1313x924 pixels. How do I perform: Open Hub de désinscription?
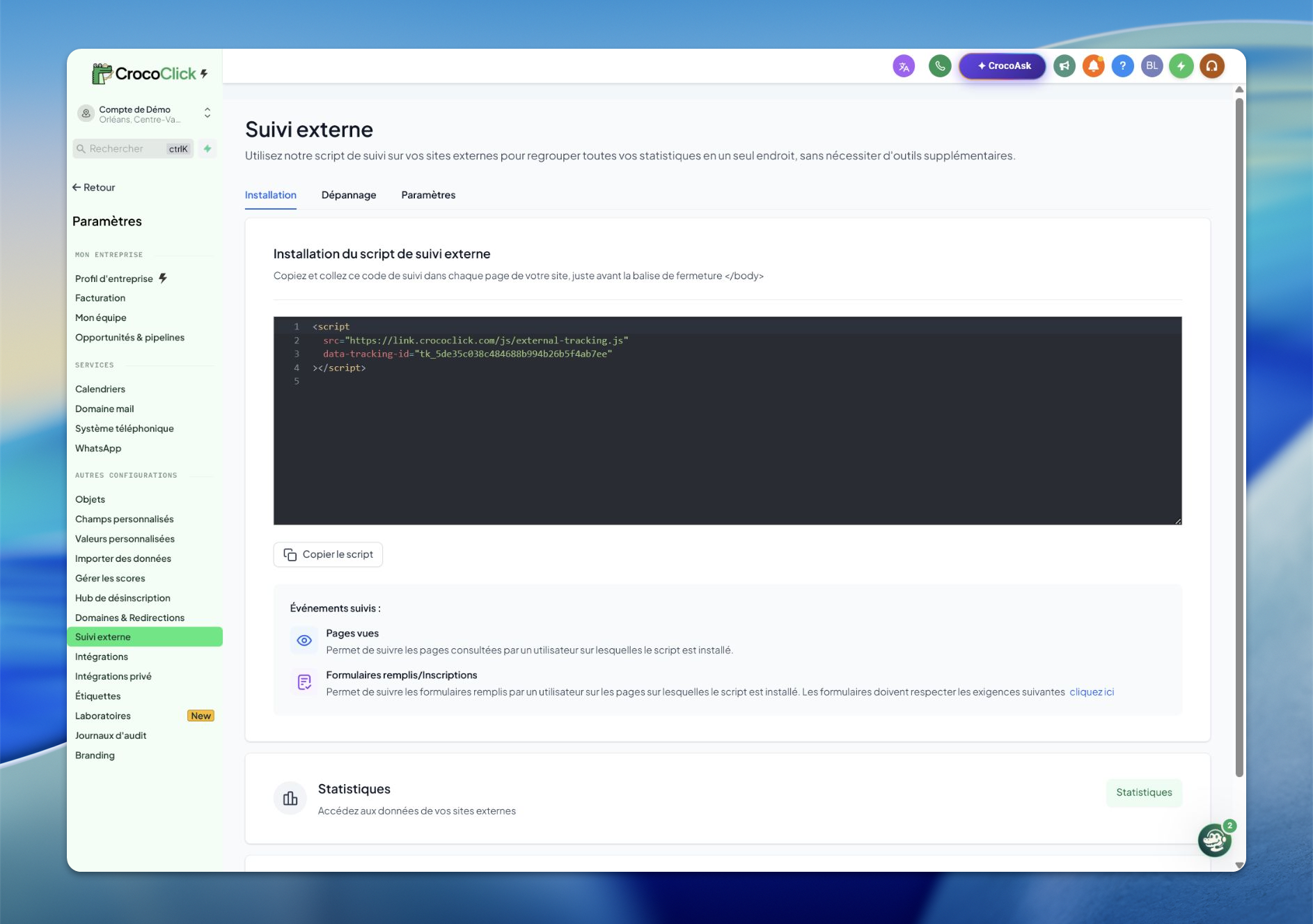(123, 598)
